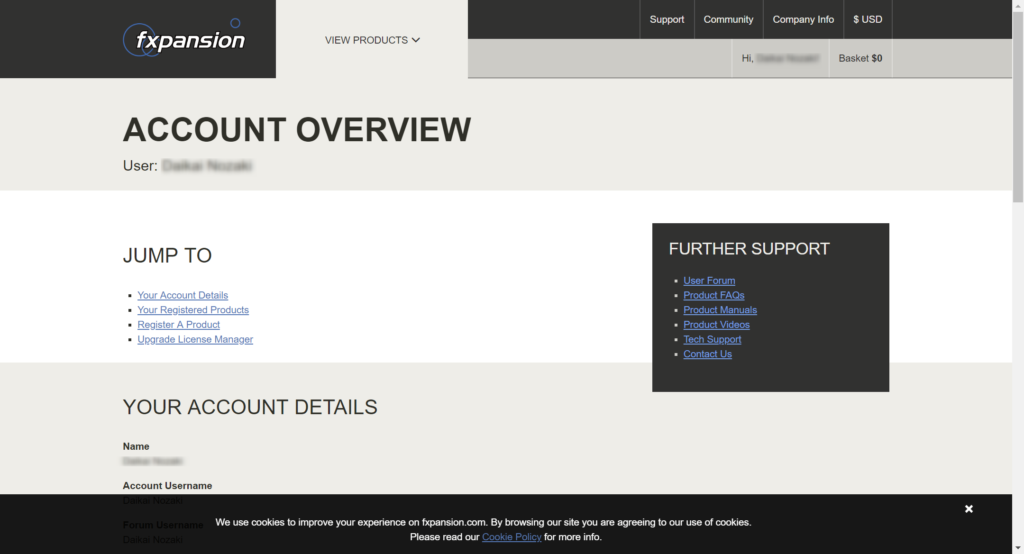
Task: Open the Product Manuals link
Action: click(720, 310)
